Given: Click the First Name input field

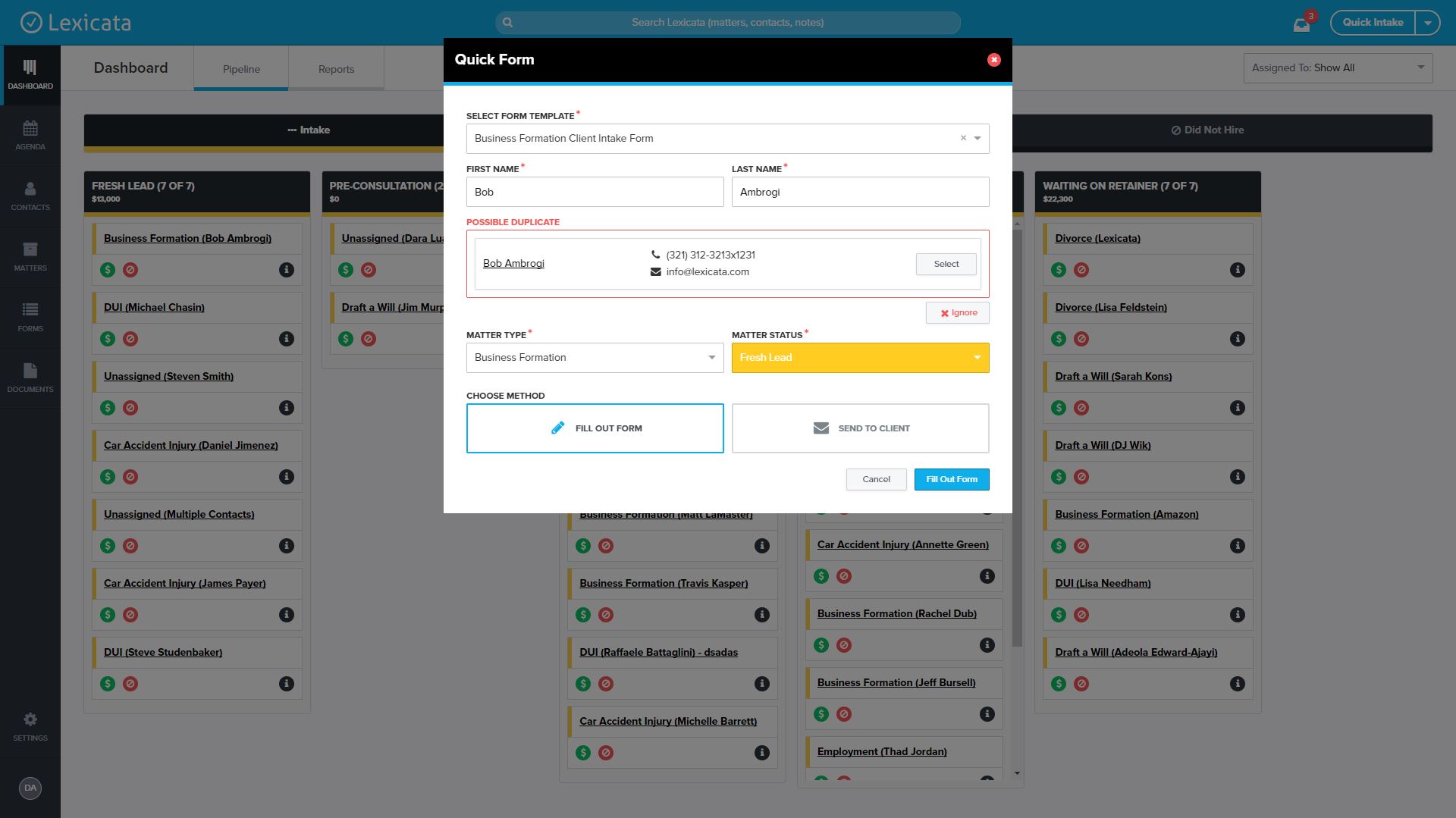Looking at the screenshot, I should coord(595,192).
